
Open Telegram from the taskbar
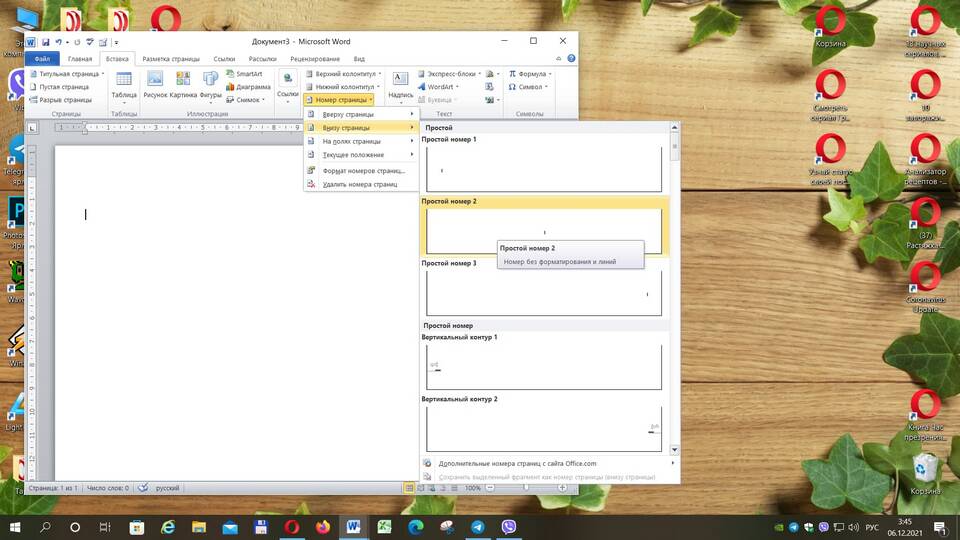478,527
